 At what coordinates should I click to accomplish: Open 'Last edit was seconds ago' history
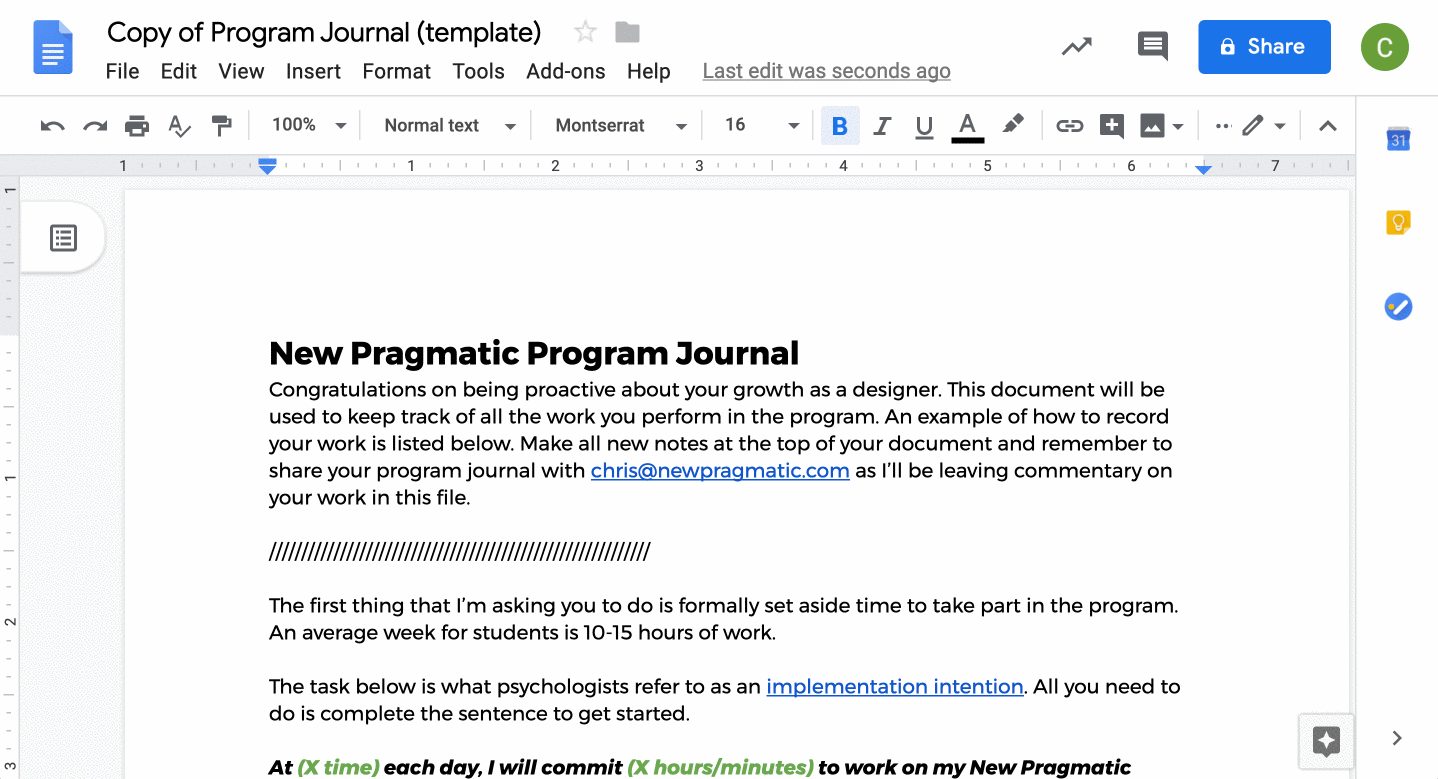pyautogui.click(x=826, y=71)
